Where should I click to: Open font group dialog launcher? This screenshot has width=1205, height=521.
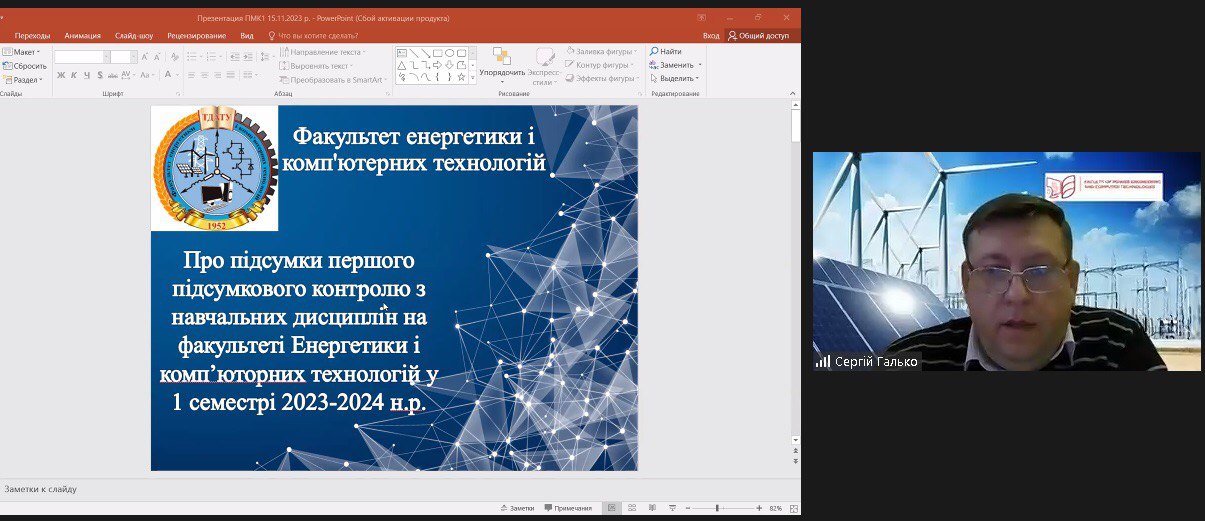click(179, 93)
